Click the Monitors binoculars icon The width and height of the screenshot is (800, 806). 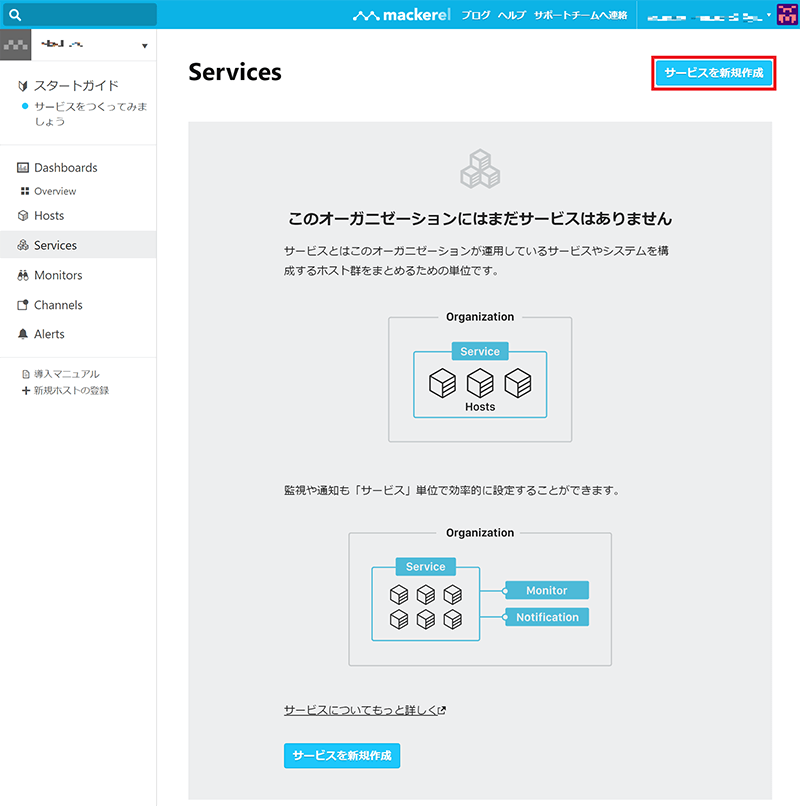(23, 276)
